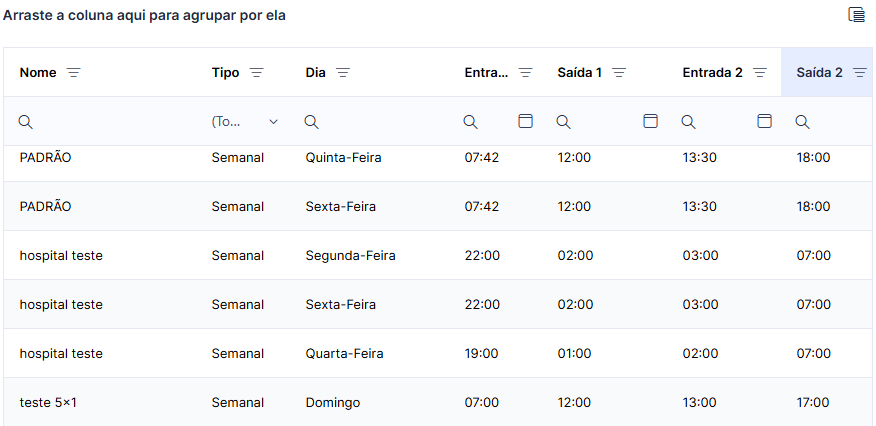Open the Entrada 2 column header filter icon
This screenshot has height=426, width=876.
coord(760,73)
